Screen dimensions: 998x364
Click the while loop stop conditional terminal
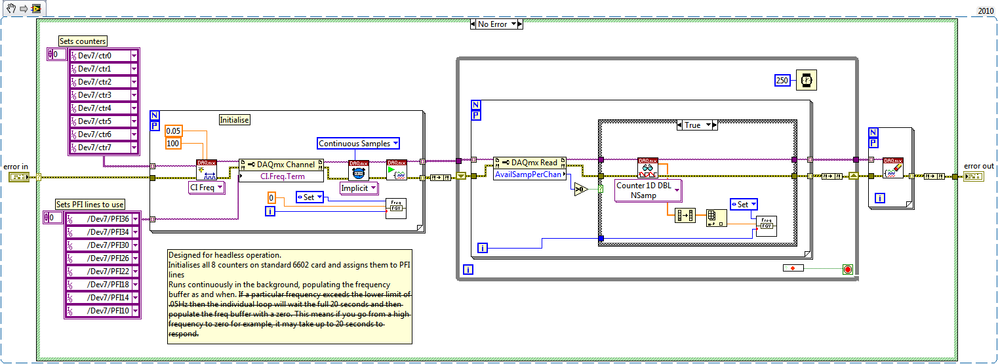[847, 269]
